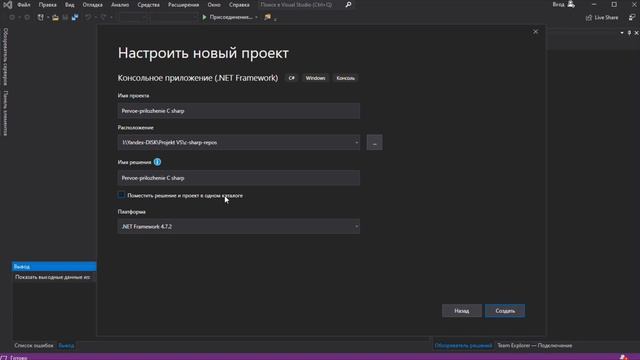Screen dimensions: 640x360
Task: Click the find in files toolbar icon
Action: 267,17
